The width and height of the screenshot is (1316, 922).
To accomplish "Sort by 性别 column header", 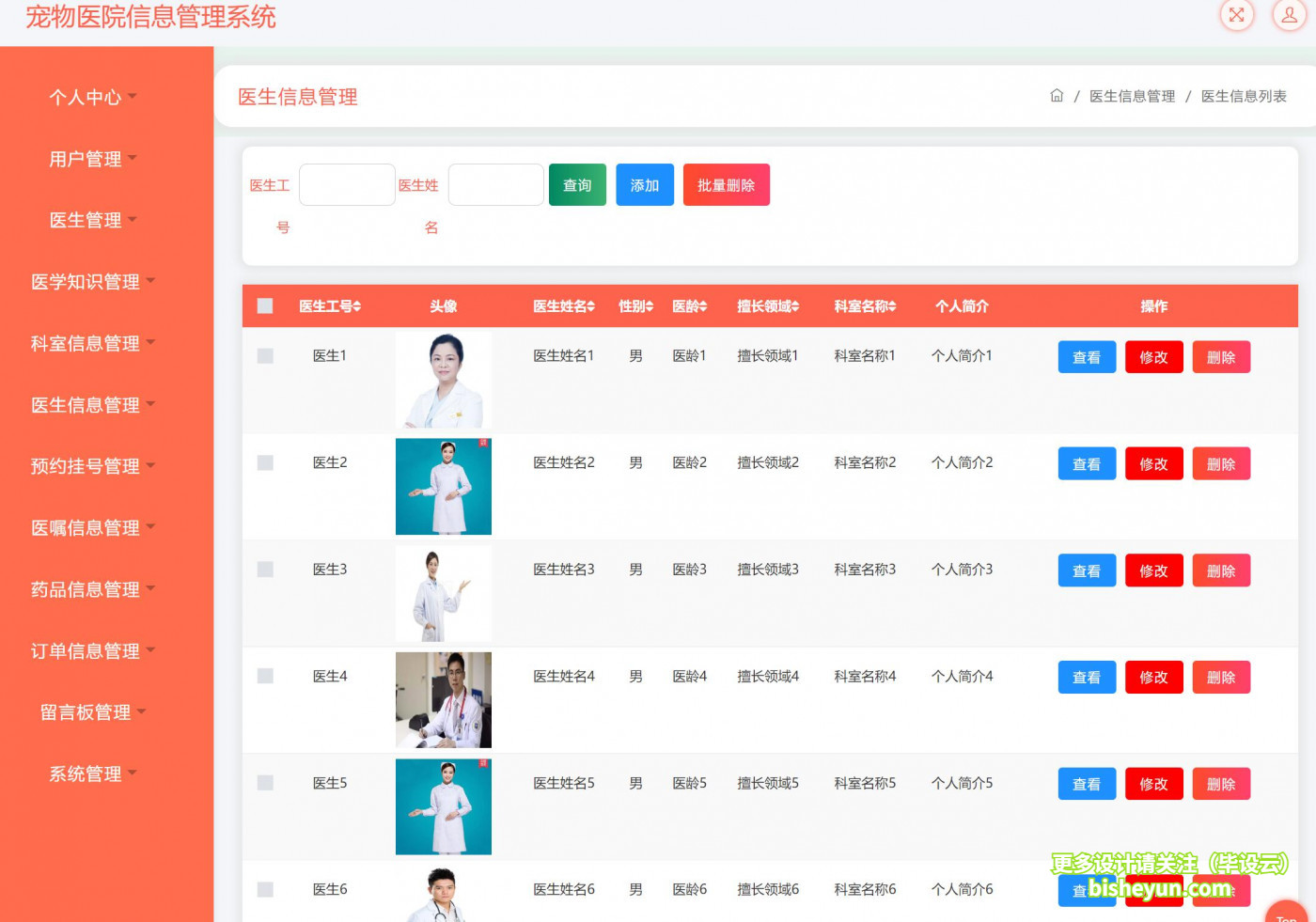I will point(635,306).
